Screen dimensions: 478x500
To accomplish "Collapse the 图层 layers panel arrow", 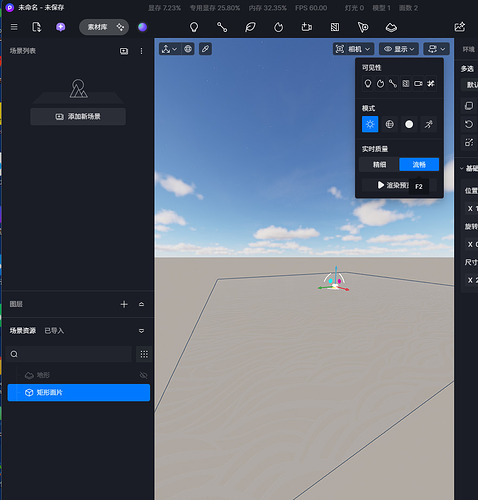I will [x=141, y=304].
